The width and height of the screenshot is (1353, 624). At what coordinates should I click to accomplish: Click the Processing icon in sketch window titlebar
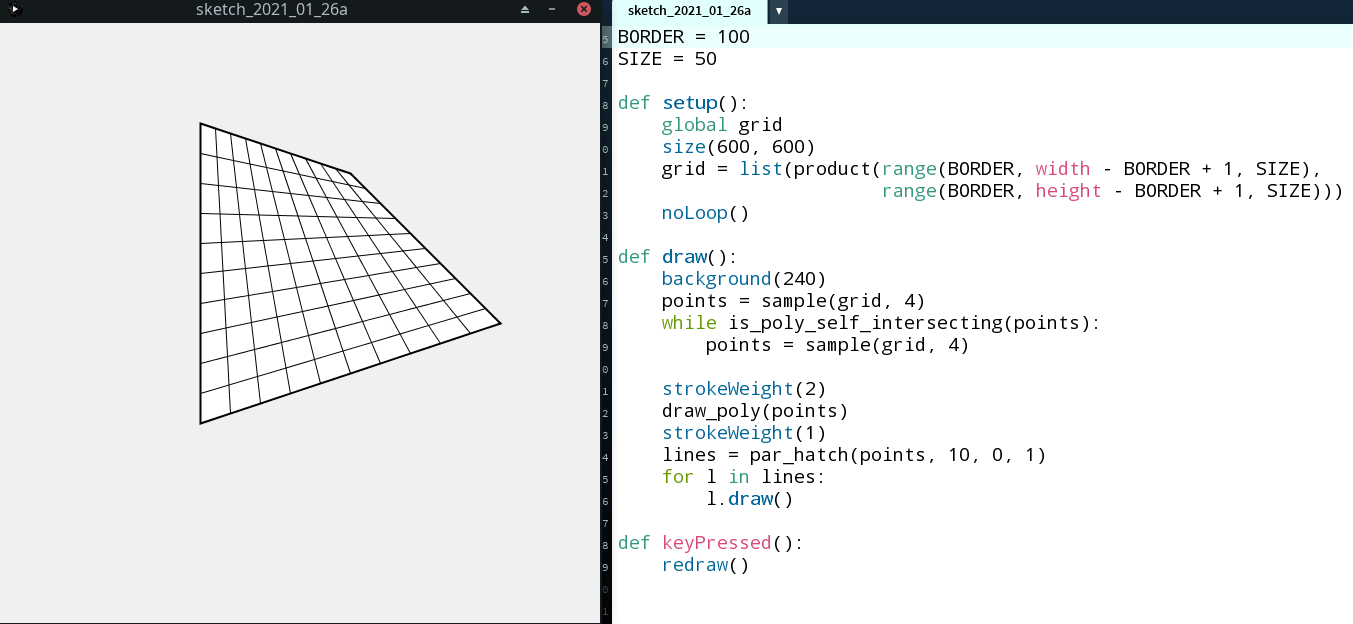pos(14,10)
